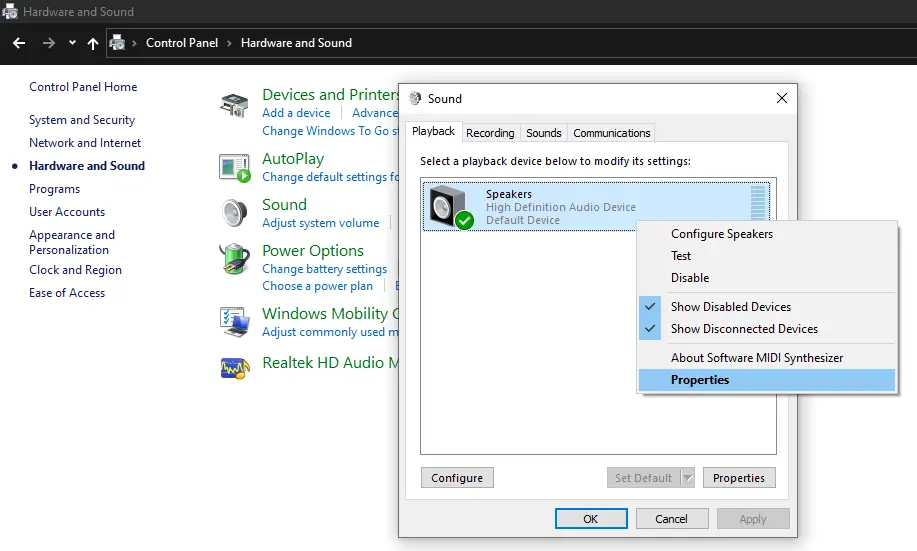This screenshot has width=917, height=551.
Task: Open About Software MIDI Synthesizer
Action: click(x=767, y=358)
